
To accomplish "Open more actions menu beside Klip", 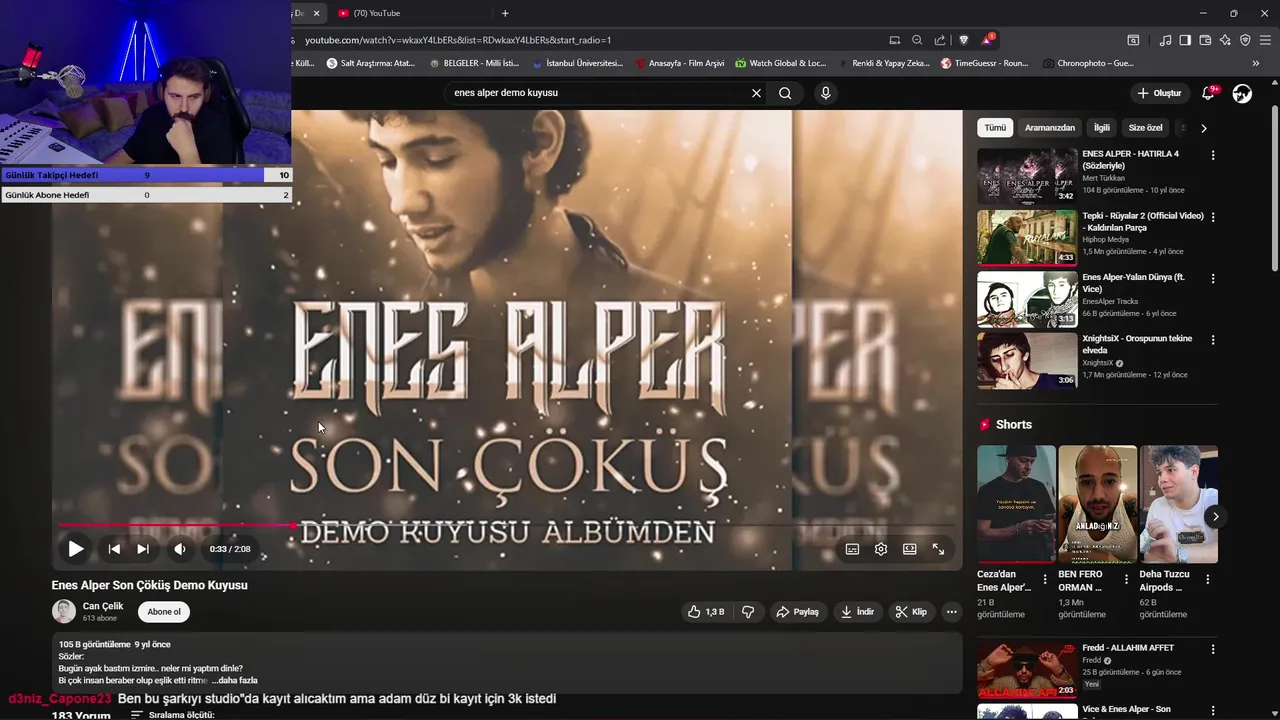I will 951,612.
